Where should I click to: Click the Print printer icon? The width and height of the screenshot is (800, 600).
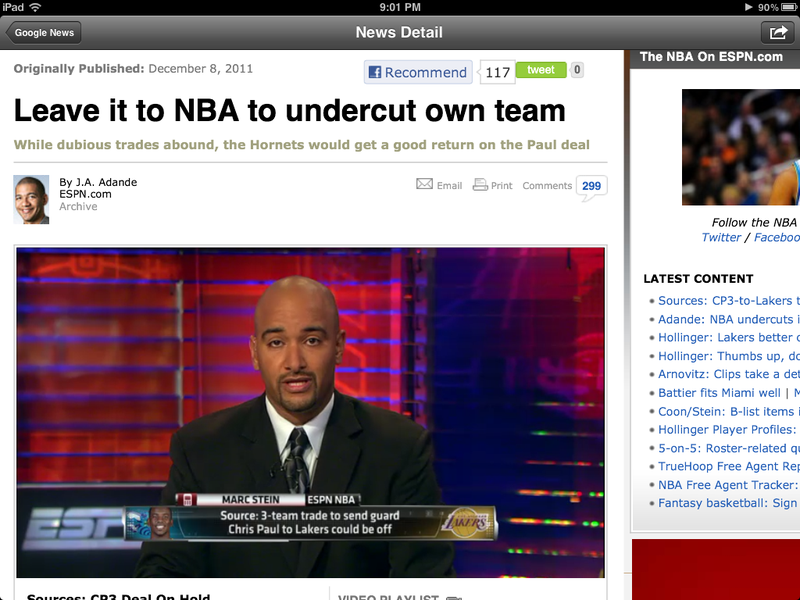480,185
